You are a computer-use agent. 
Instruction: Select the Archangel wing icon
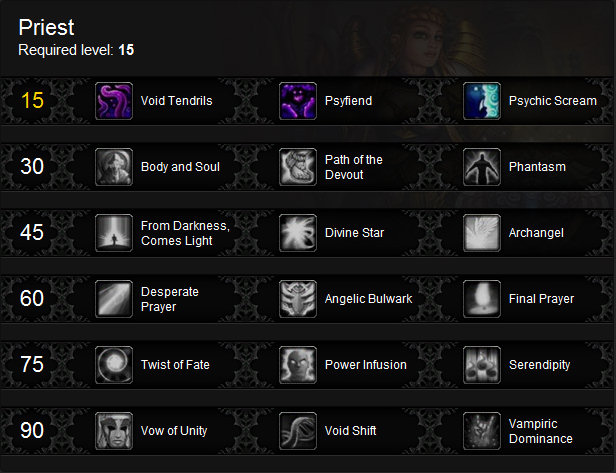pos(482,233)
